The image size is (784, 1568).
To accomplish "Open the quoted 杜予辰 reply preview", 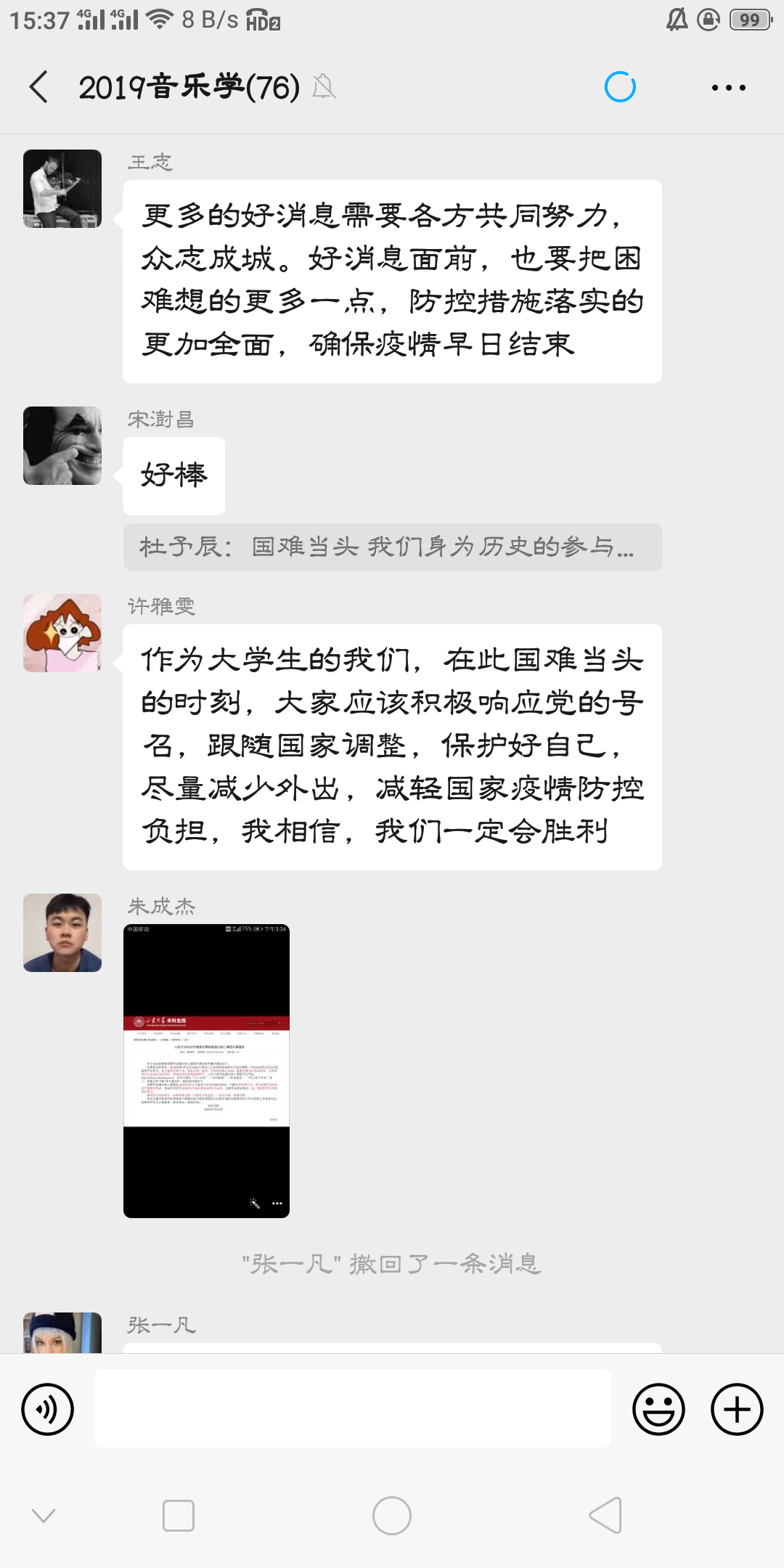I will 393,547.
